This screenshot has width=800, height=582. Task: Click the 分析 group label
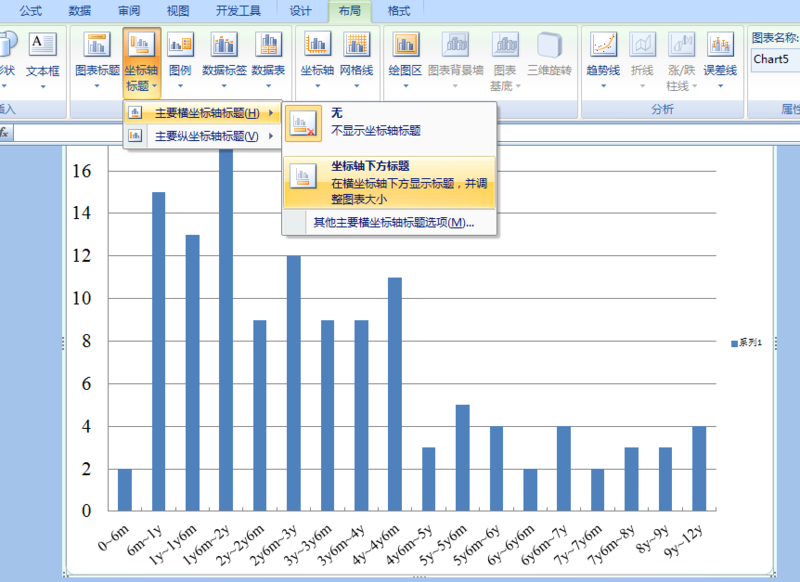click(662, 109)
